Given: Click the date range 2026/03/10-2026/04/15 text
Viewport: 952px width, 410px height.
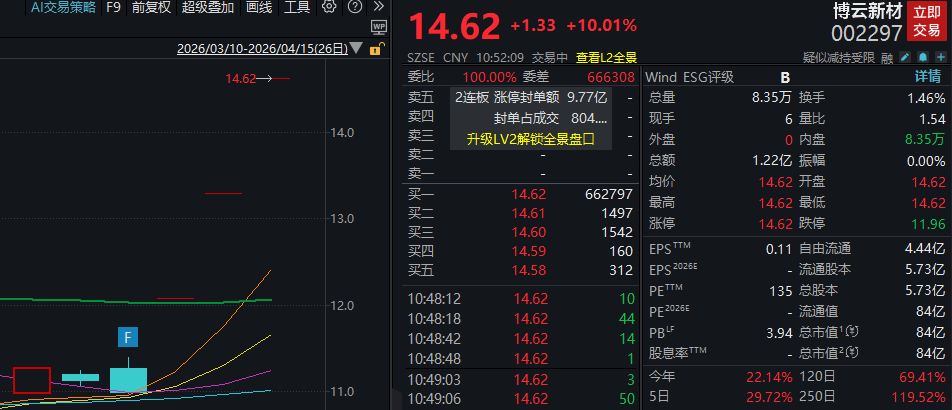Looking at the screenshot, I should (x=262, y=49).
